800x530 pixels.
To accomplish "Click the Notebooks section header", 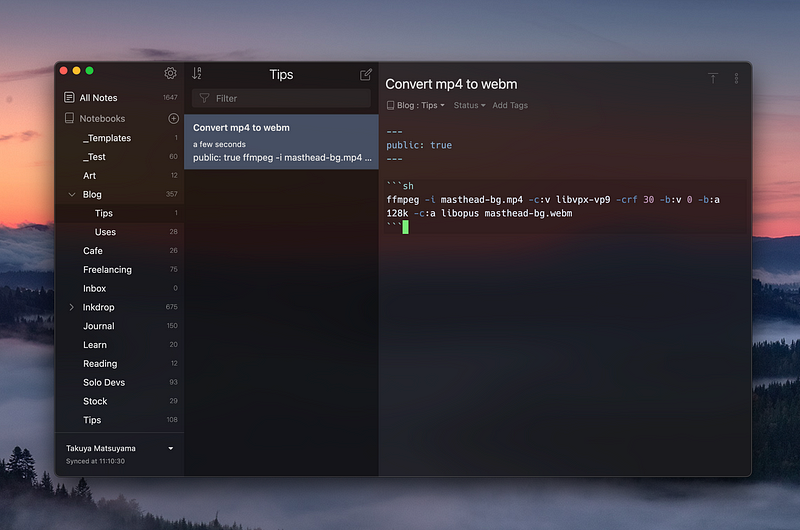I will click(102, 118).
